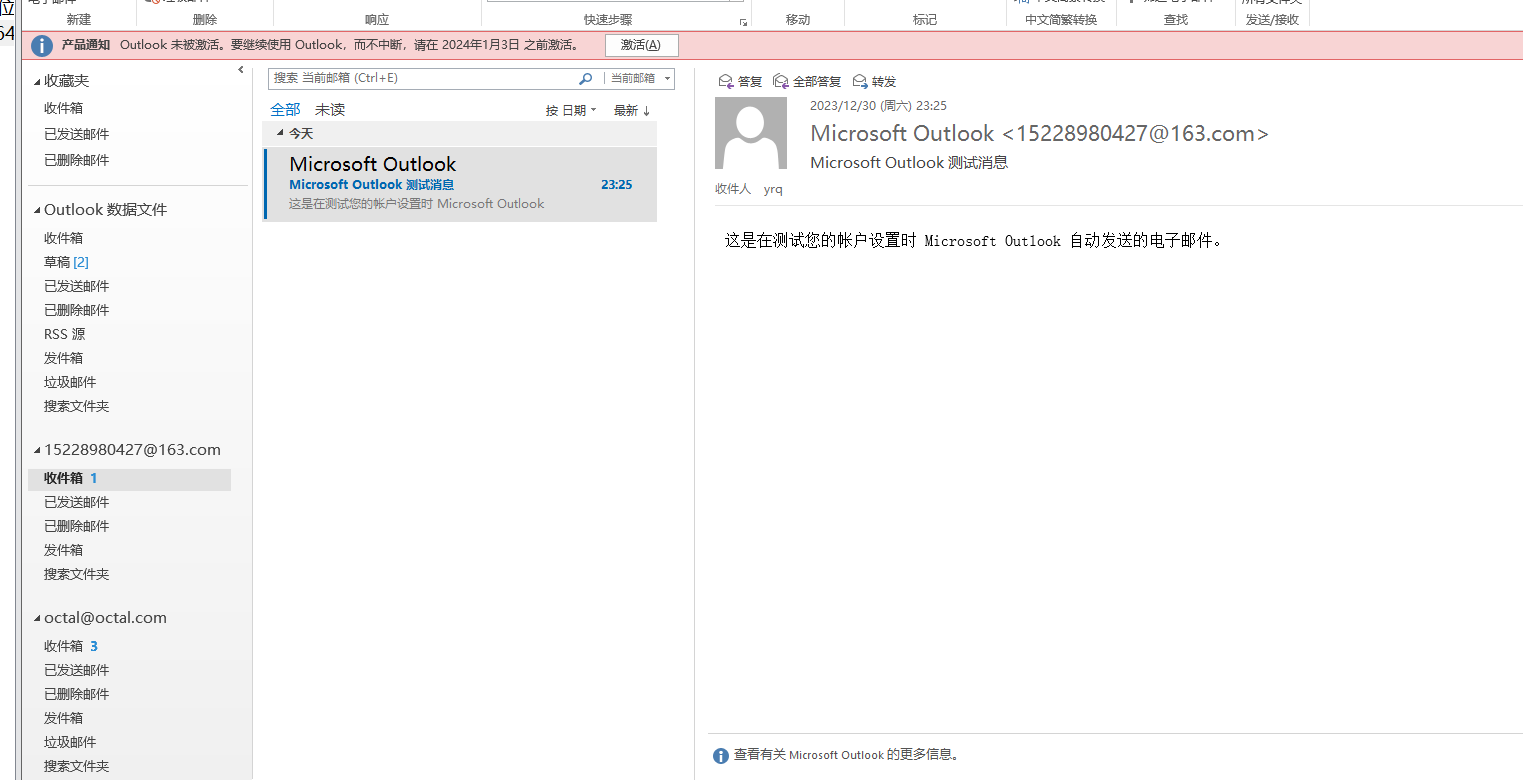Collapse the octal@octal.com account tree
The height and width of the screenshot is (780, 1523).
click(x=38, y=618)
